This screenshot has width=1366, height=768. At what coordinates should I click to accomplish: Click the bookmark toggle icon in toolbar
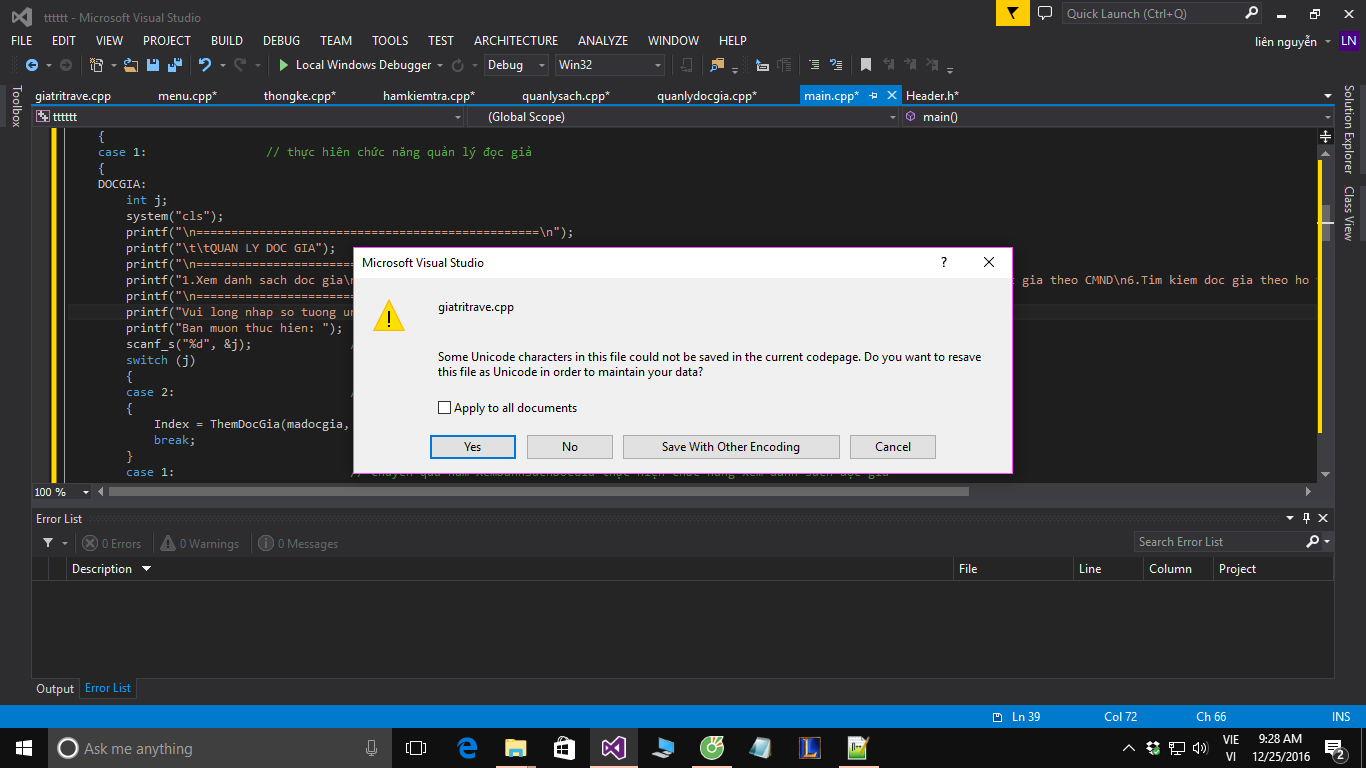coord(866,65)
